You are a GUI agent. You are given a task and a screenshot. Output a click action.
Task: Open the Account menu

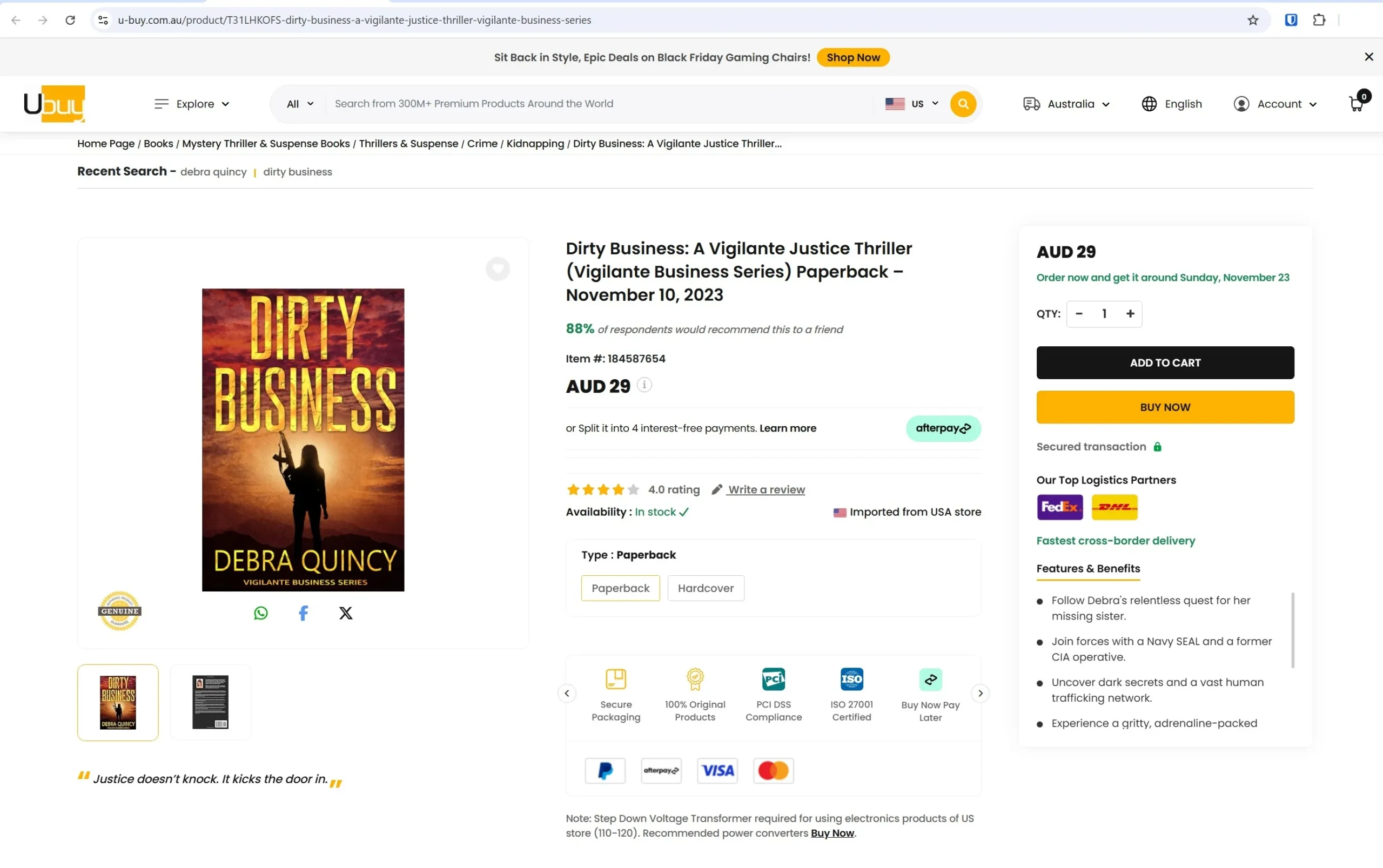1275,103
